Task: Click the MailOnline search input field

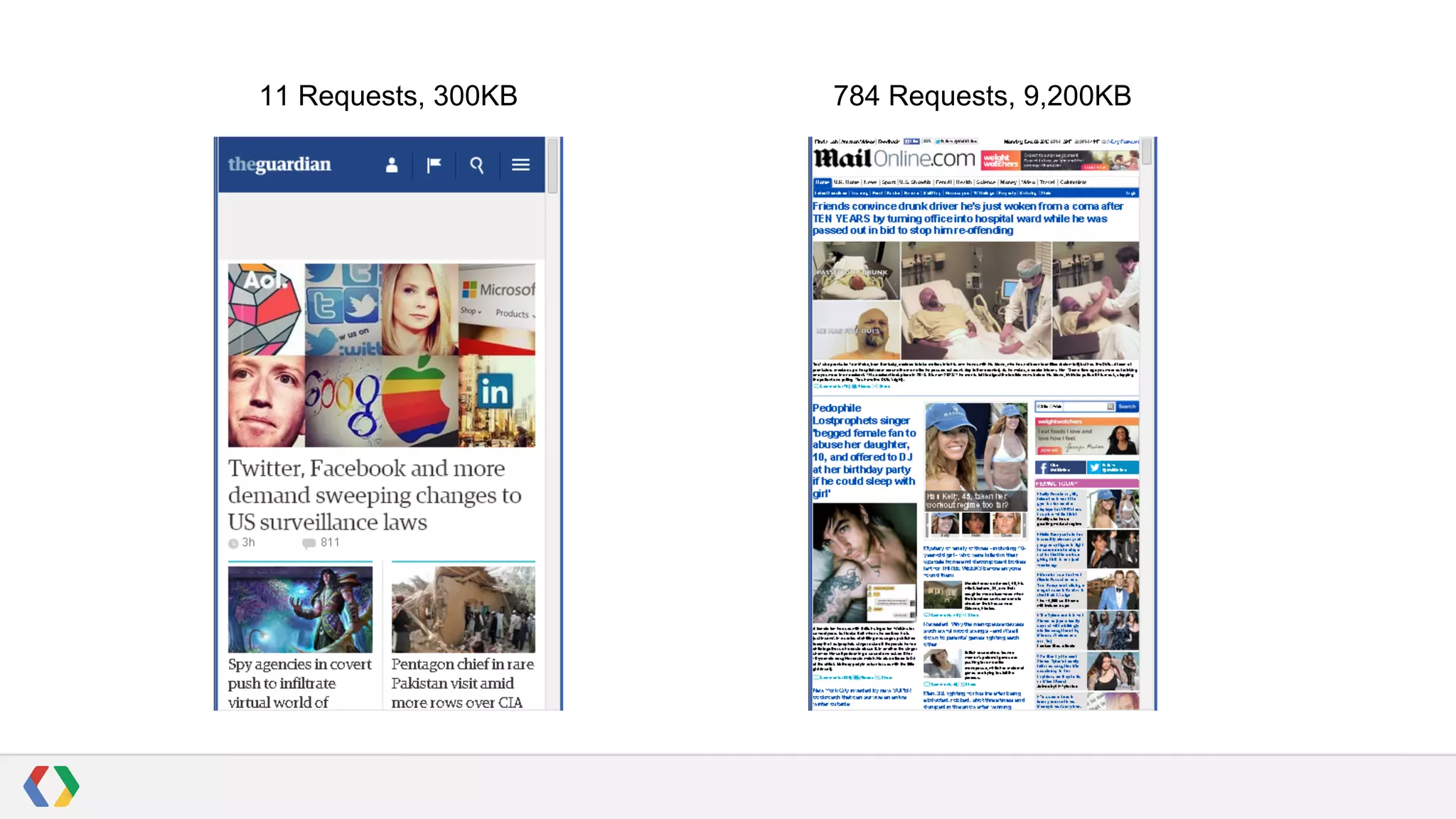Action: [1085, 407]
